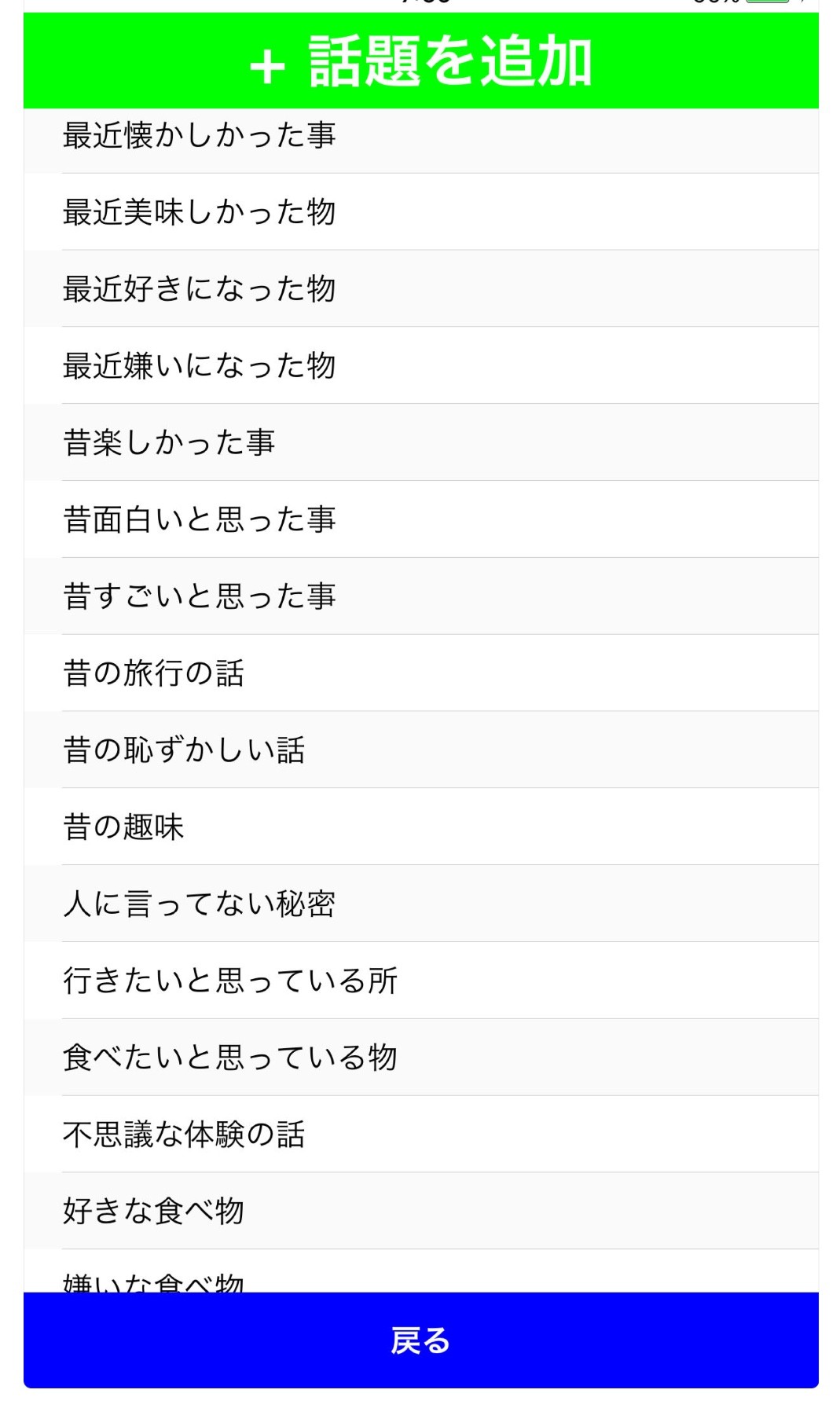Select the 人に言ってない秘密 list item
Image resolution: width=840 pixels, height=1408 pixels.
tap(200, 904)
